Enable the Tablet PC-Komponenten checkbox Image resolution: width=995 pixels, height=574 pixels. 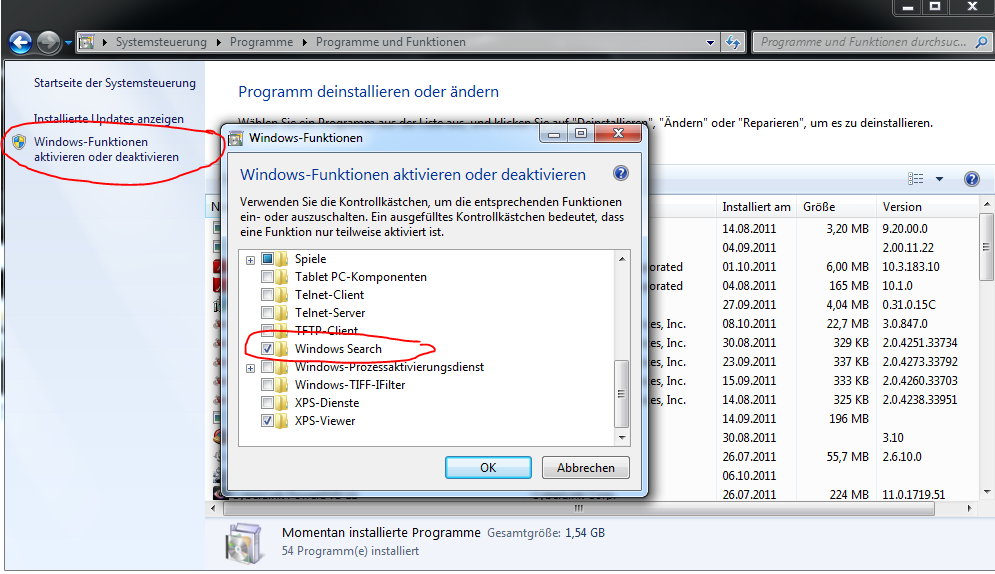(267, 277)
